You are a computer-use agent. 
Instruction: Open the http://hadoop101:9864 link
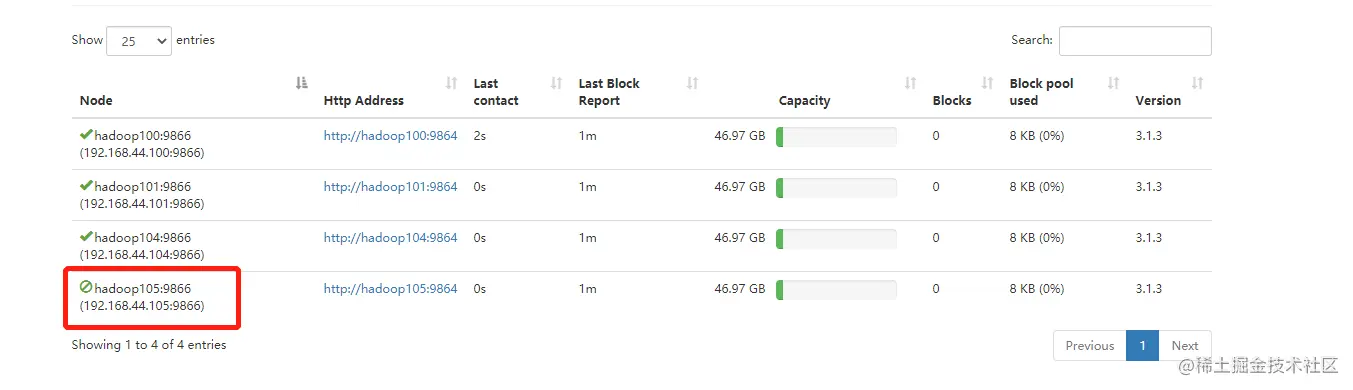click(390, 187)
